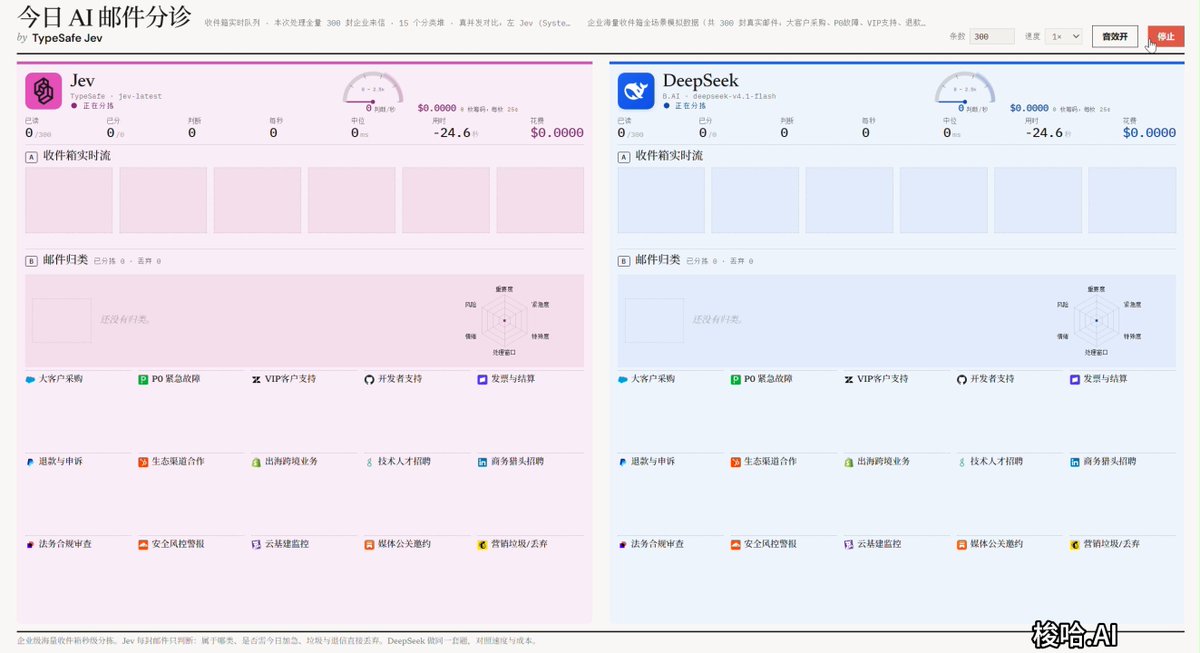
Task: Select 生态渠道合作 icon in Jev panel
Action: [x=143, y=462]
